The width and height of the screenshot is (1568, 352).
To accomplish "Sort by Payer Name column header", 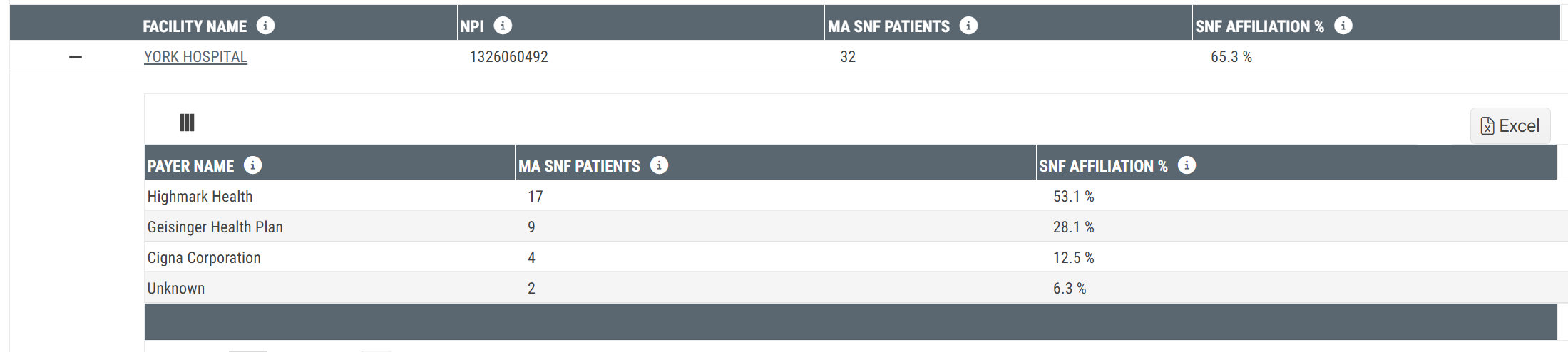I will pyautogui.click(x=190, y=166).
